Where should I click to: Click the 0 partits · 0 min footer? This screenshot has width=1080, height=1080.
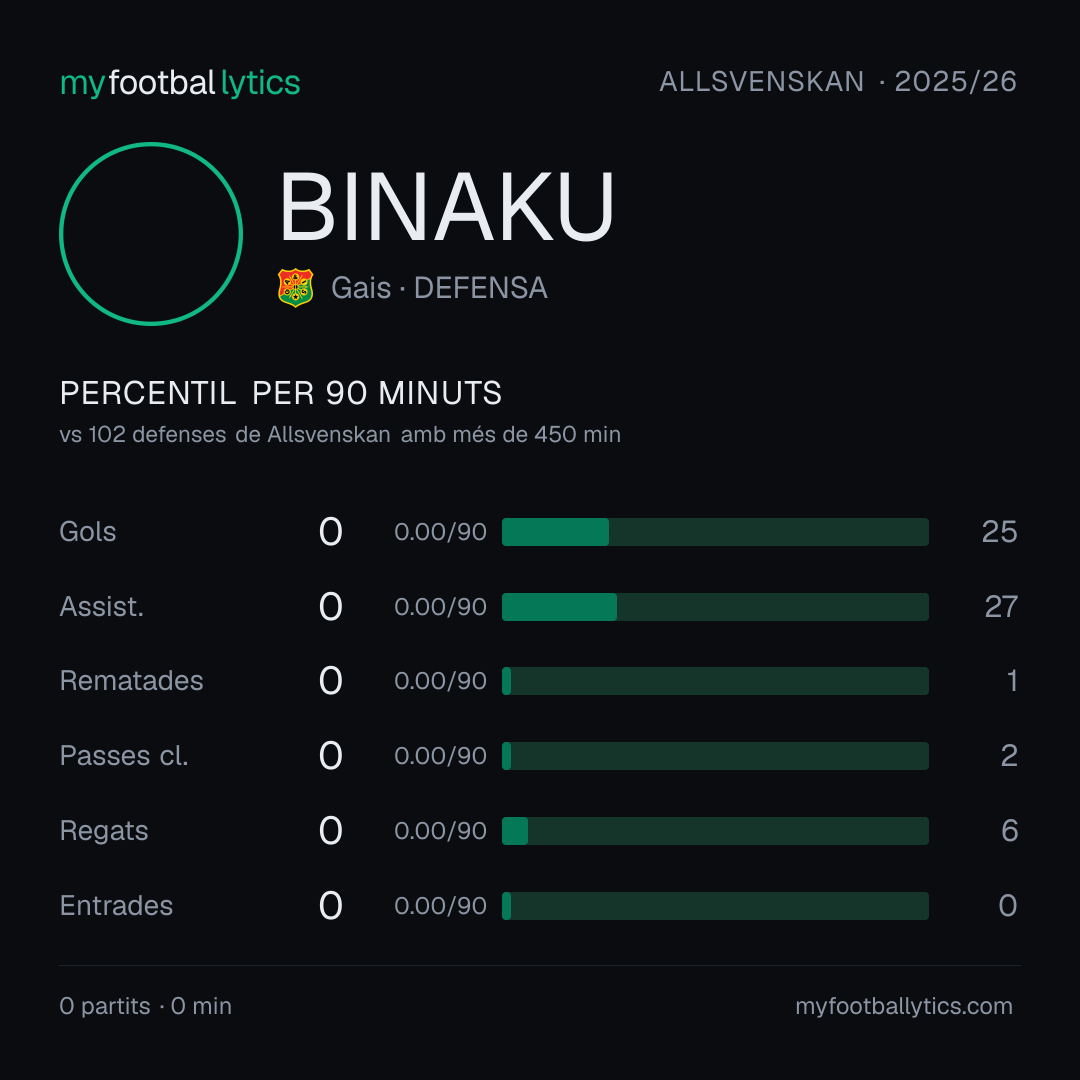[145, 1006]
